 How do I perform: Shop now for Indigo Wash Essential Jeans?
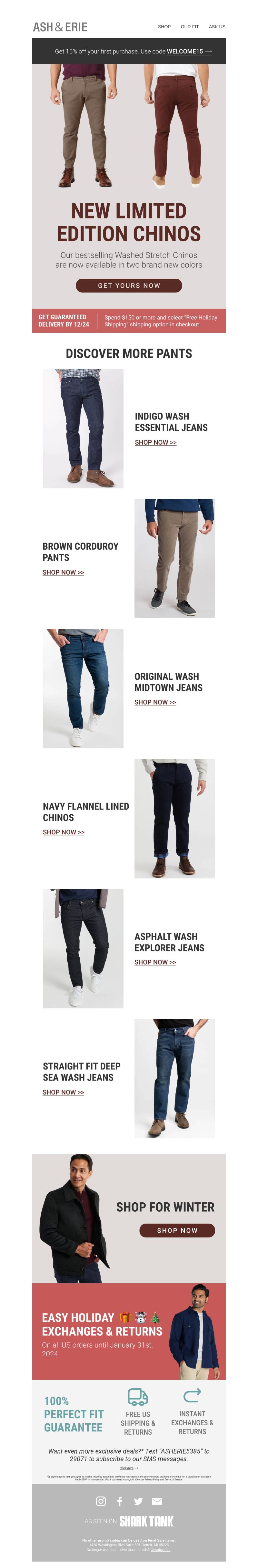pyautogui.click(x=155, y=443)
